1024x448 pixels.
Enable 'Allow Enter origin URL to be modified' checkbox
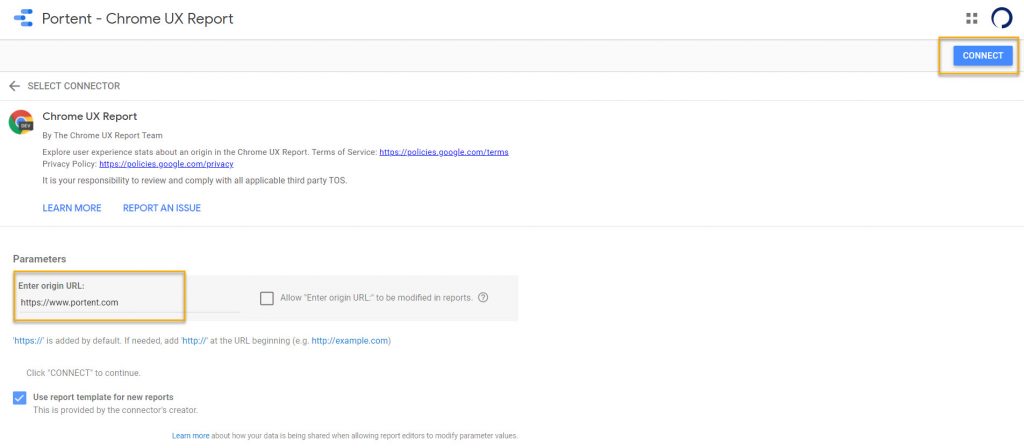pos(267,298)
